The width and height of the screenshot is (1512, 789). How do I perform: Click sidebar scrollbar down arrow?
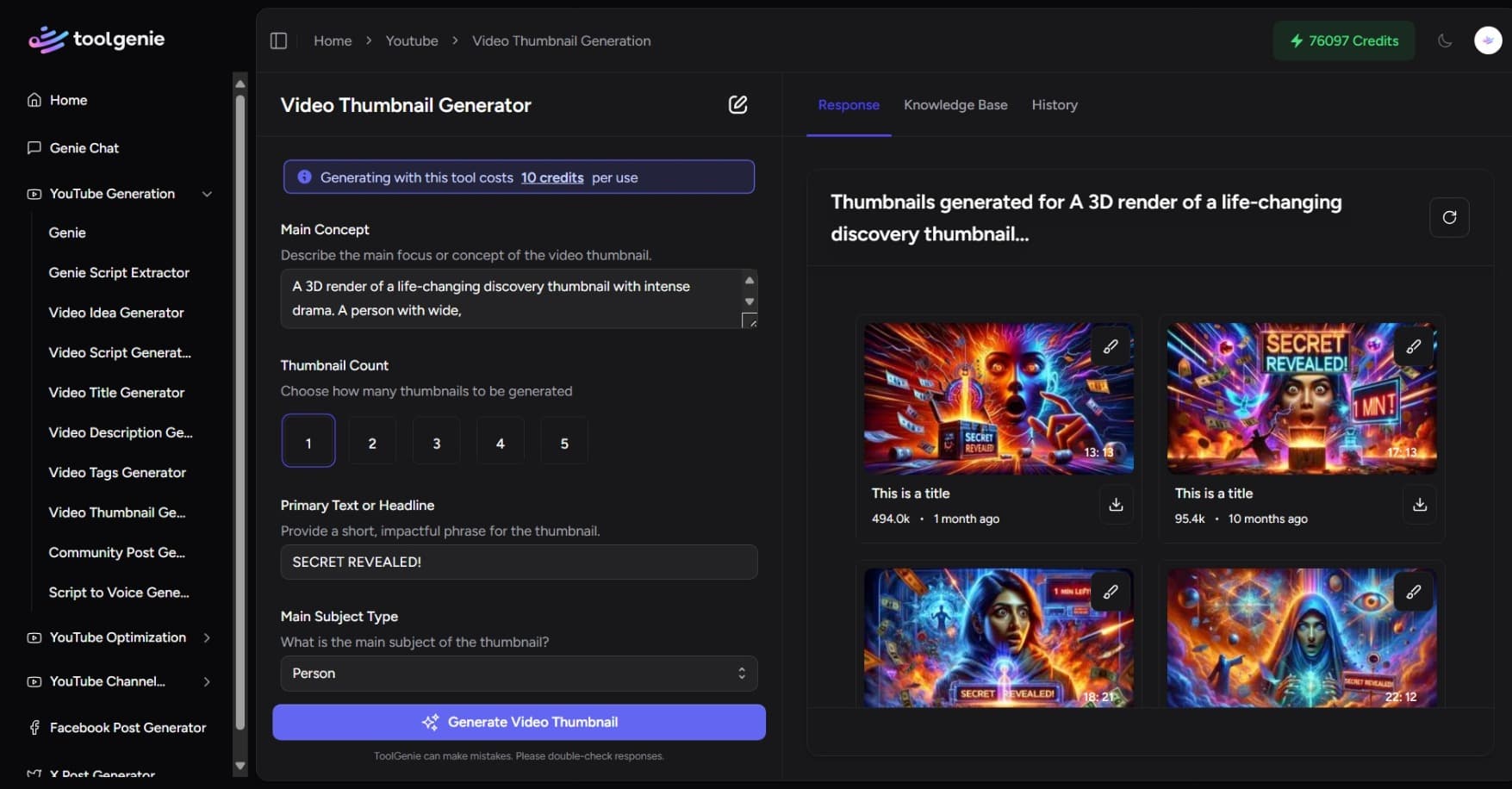240,766
